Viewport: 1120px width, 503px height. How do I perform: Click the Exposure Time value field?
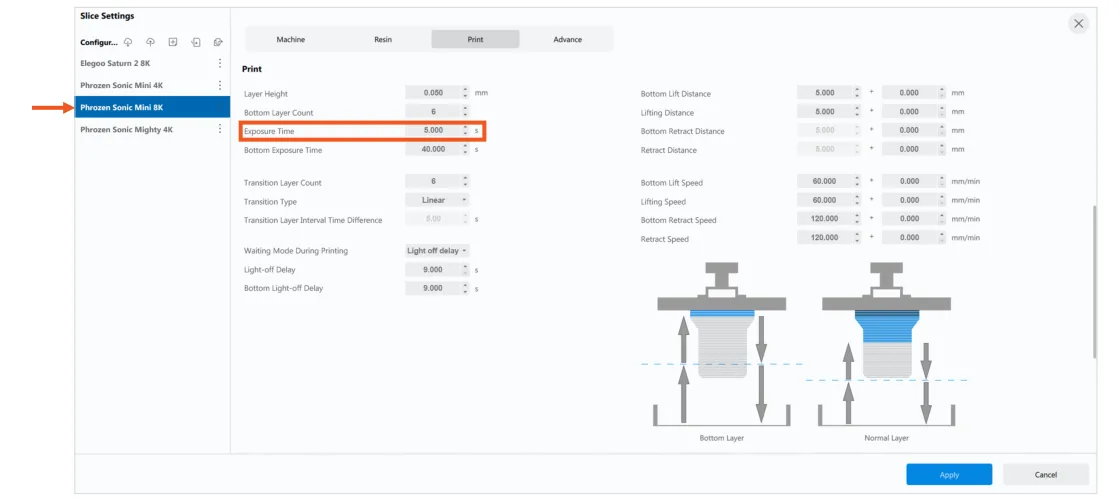tap(432, 130)
